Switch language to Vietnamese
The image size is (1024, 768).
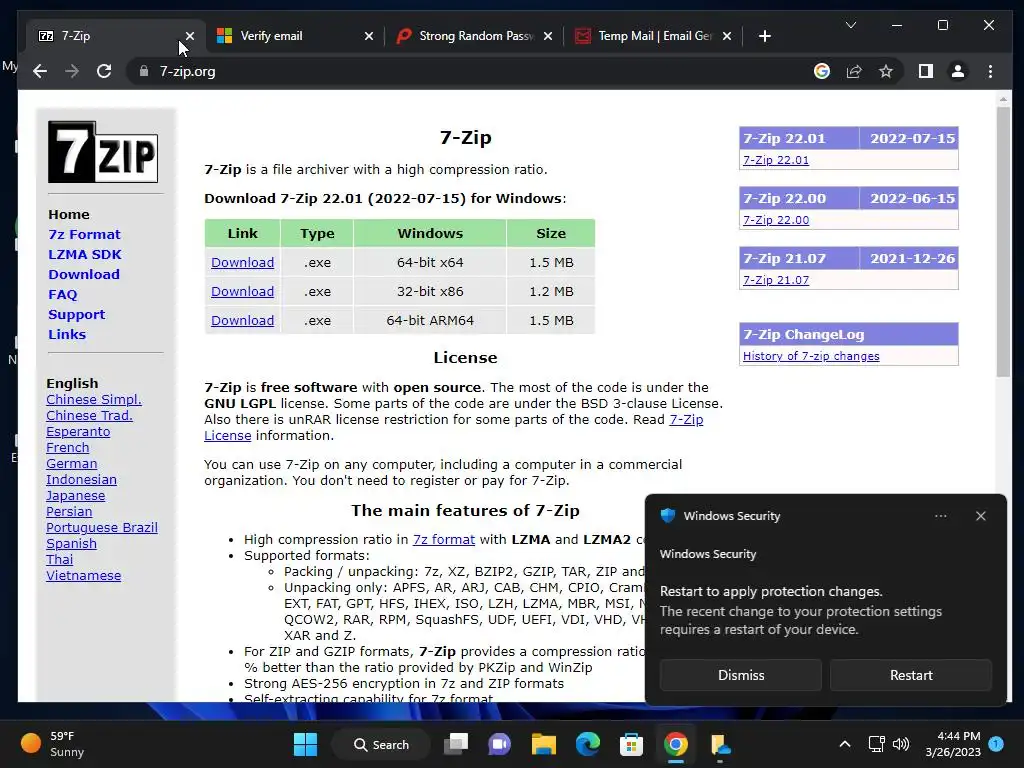point(84,575)
